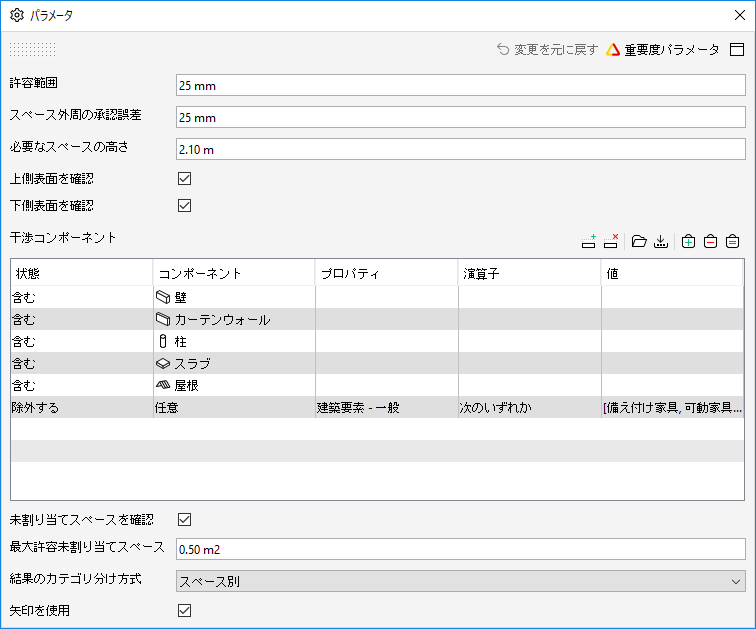Open 重要度パラメータ settings
Viewport: 756px width, 629px height.
(662, 49)
